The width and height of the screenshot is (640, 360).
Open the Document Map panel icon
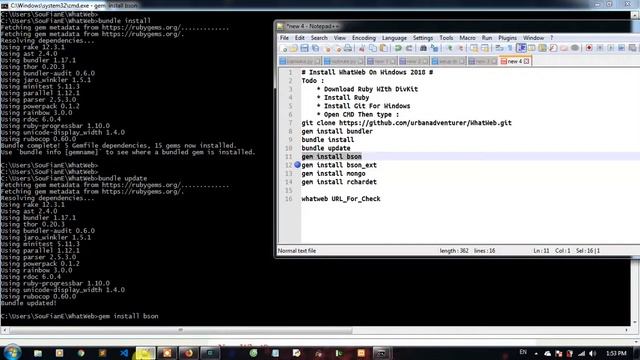click(542, 49)
